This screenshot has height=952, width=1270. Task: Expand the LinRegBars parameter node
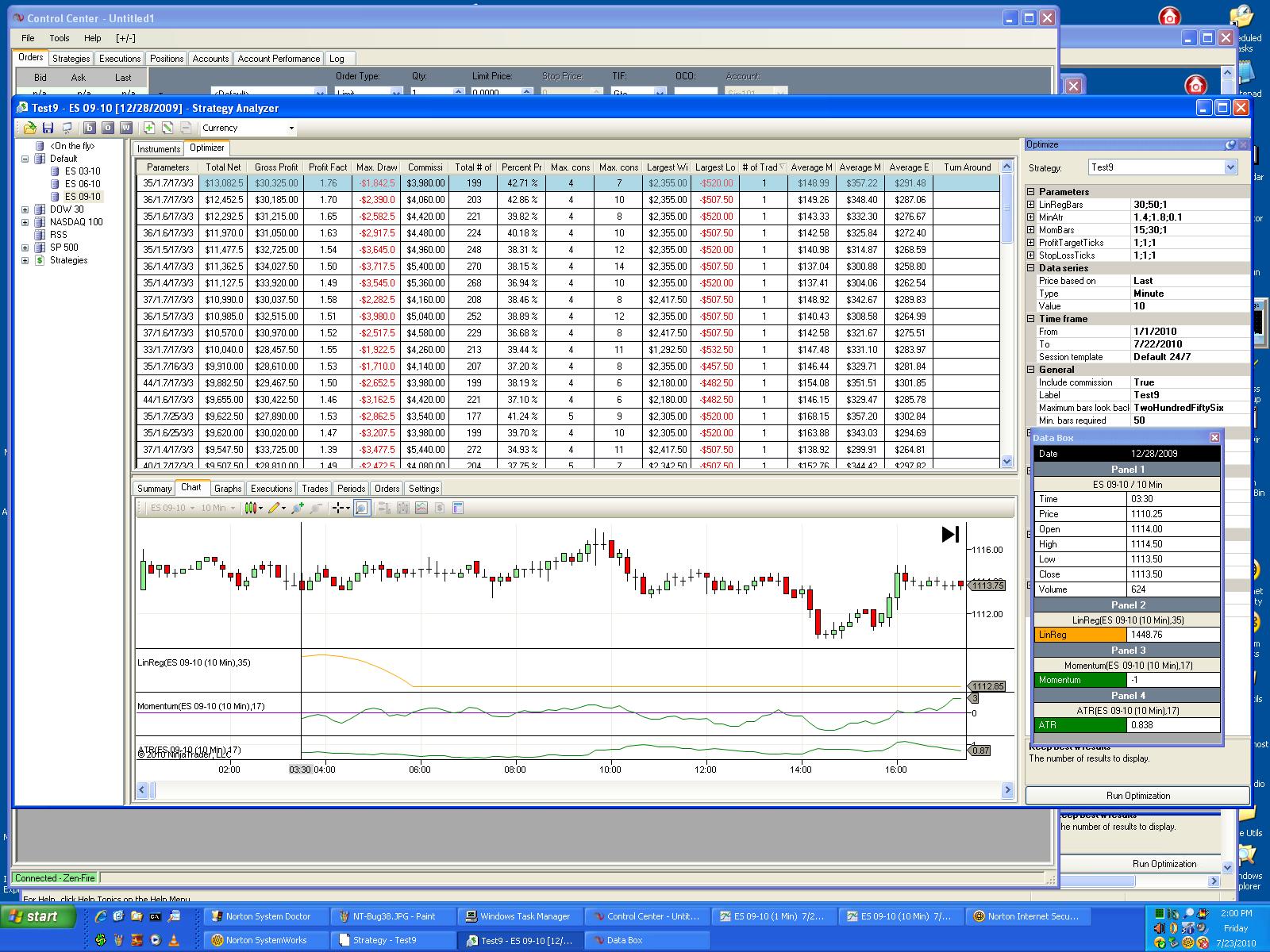point(1031,205)
